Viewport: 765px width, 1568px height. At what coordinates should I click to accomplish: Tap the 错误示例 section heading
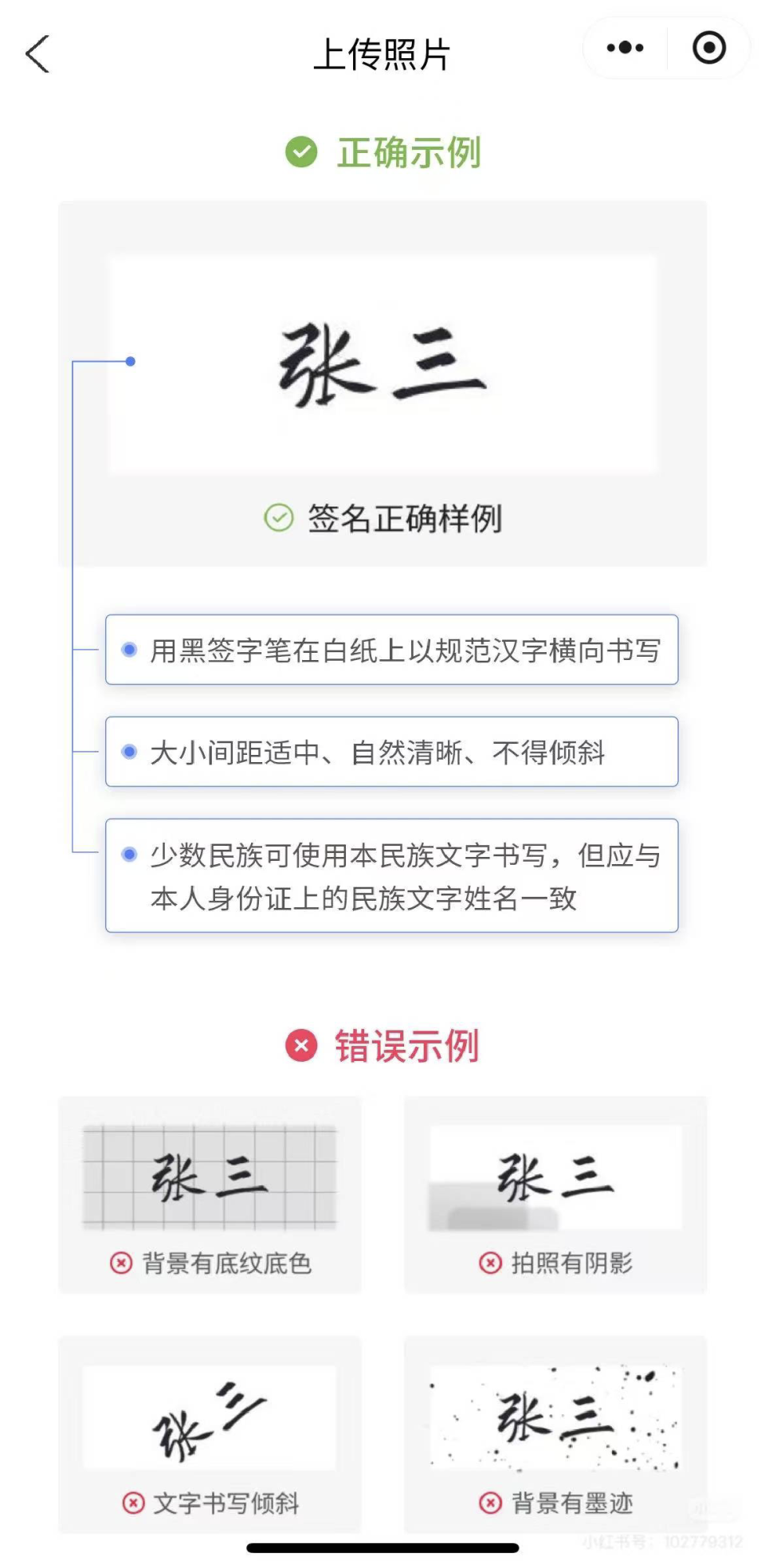pyautogui.click(x=406, y=1046)
